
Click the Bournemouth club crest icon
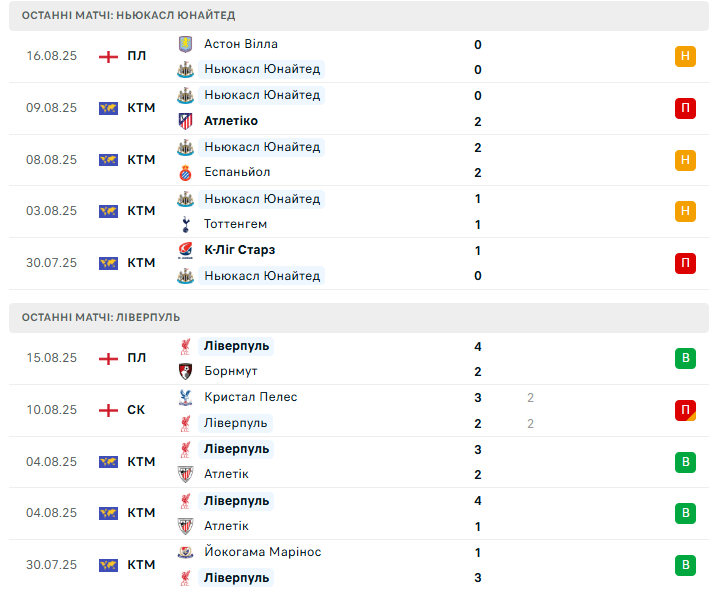[184, 371]
